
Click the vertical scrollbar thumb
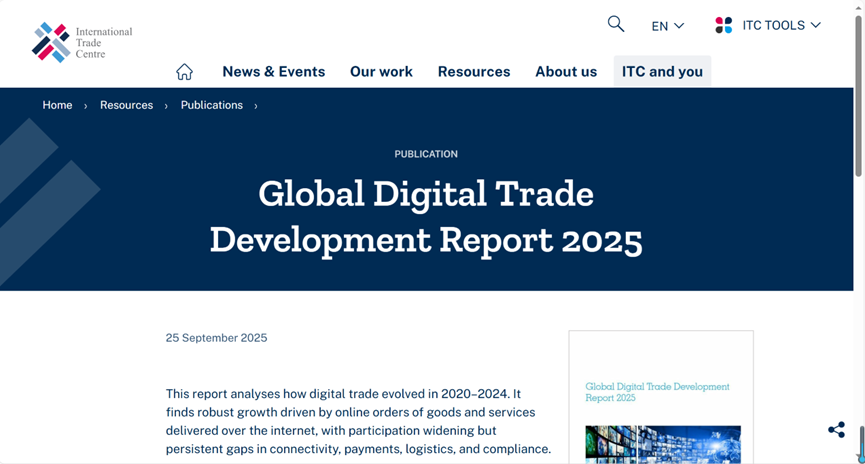click(858, 95)
